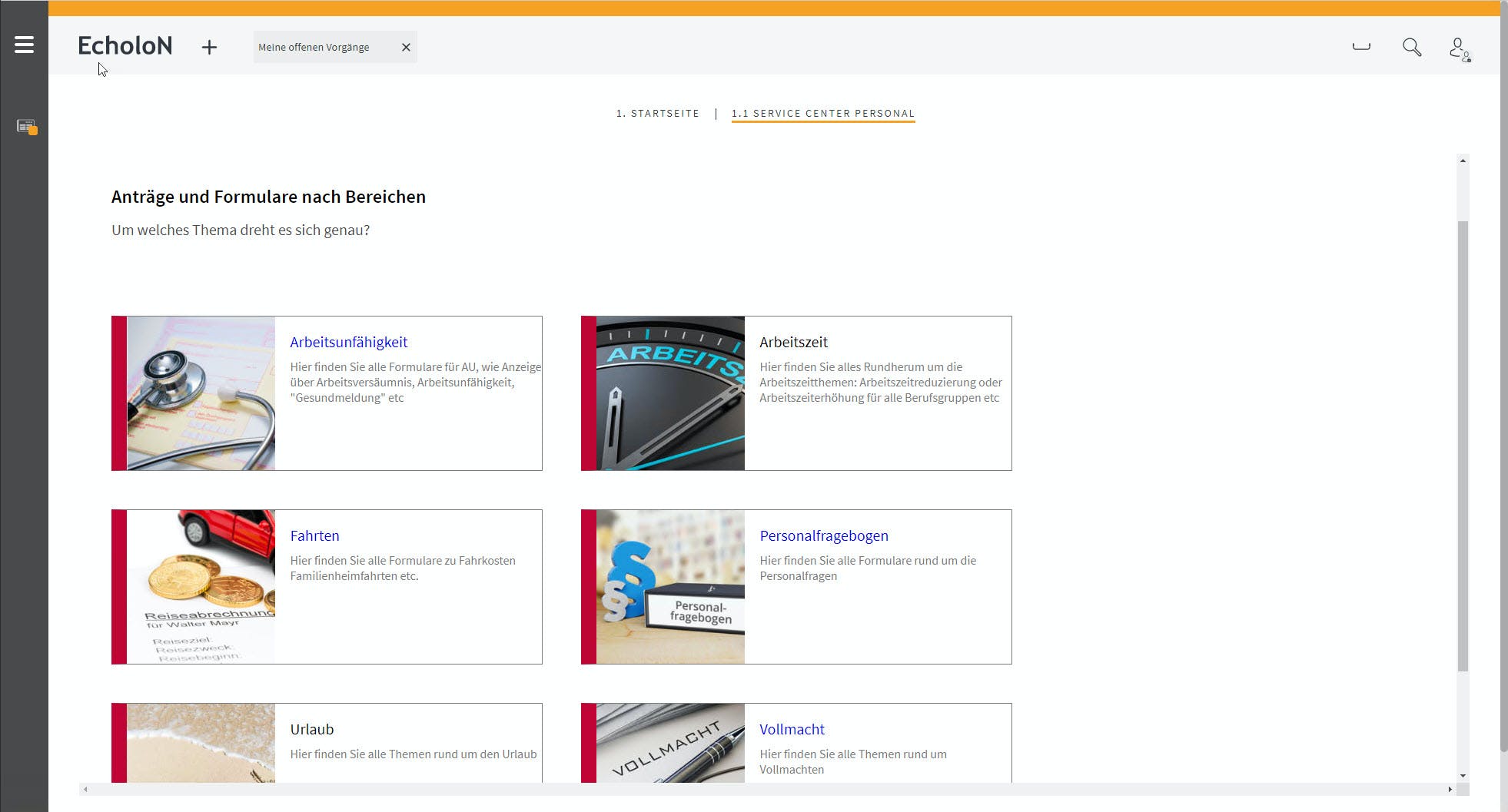Image resolution: width=1508 pixels, height=812 pixels.
Task: Select 1.1 Service Center Personal breadcrumb
Action: 822,114
